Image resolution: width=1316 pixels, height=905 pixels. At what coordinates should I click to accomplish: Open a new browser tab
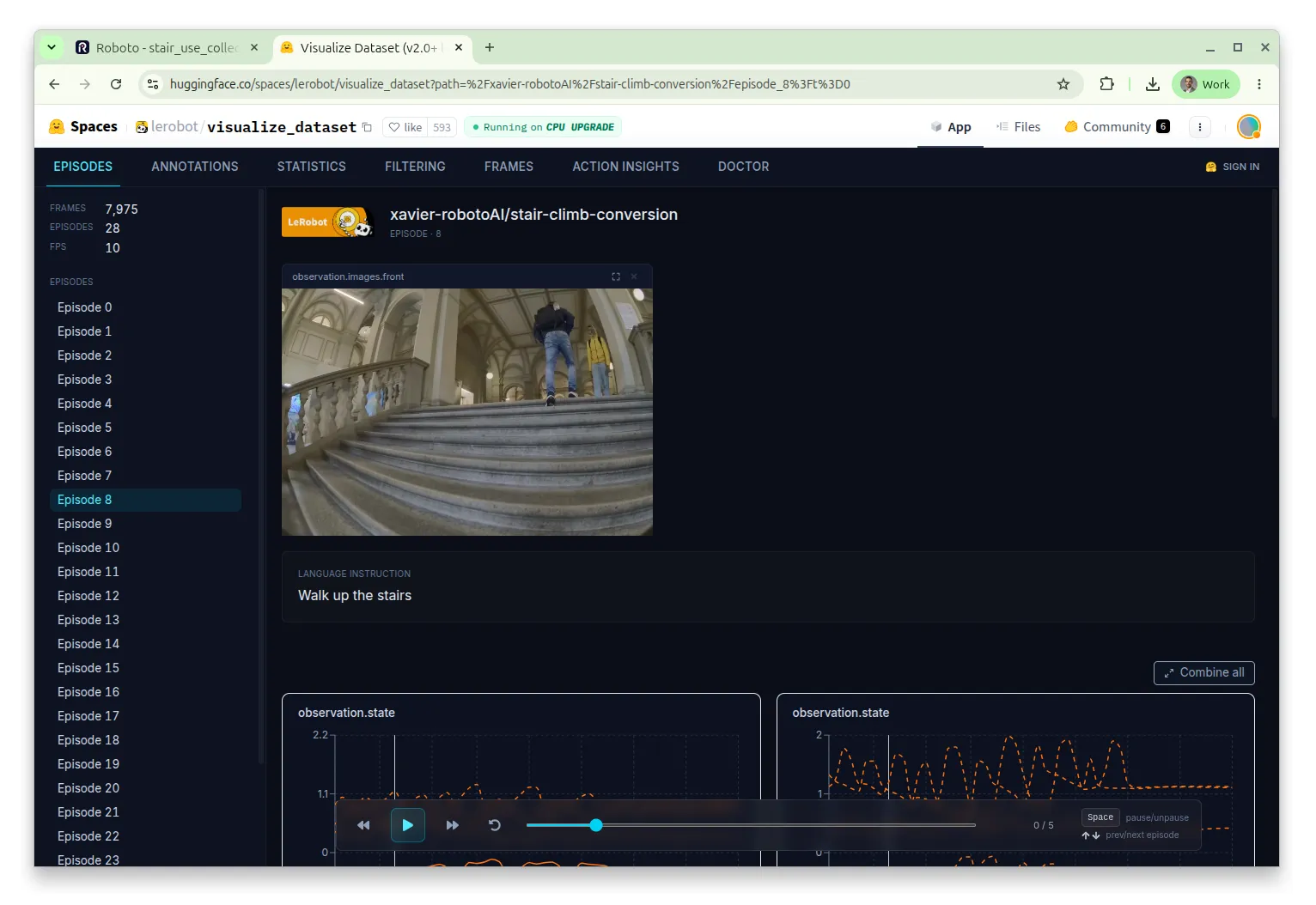click(490, 47)
